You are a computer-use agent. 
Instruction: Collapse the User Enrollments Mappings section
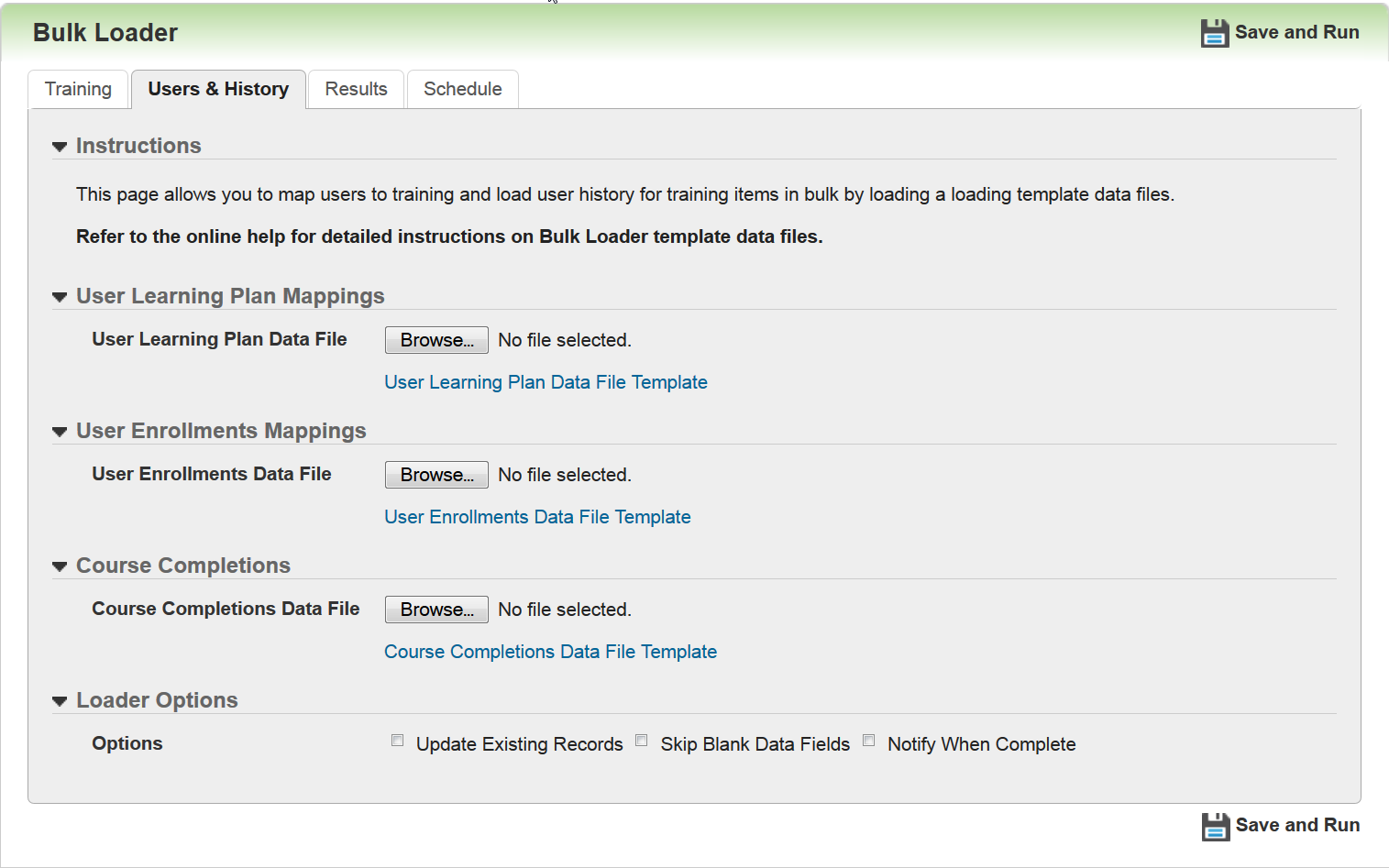tap(61, 432)
